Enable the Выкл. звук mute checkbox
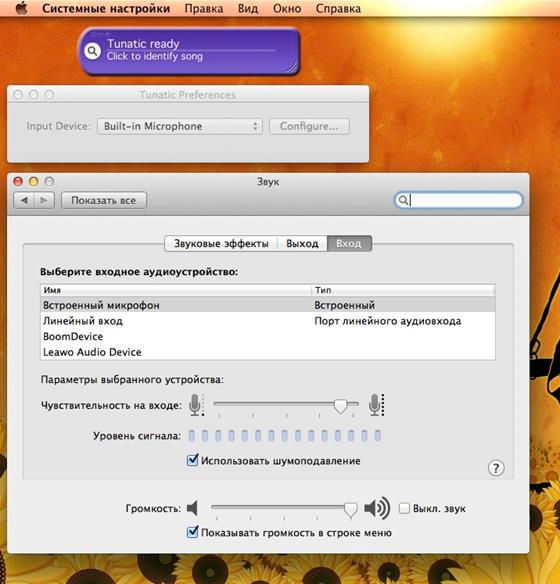 [404, 508]
